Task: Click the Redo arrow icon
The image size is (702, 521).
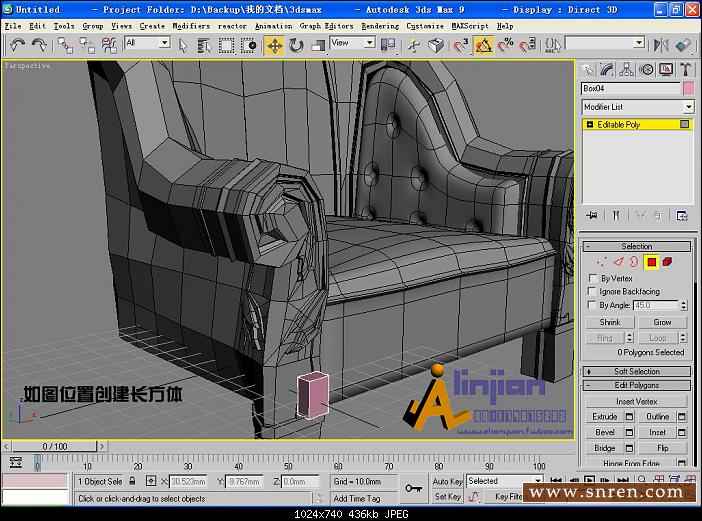Action: (x=39, y=45)
